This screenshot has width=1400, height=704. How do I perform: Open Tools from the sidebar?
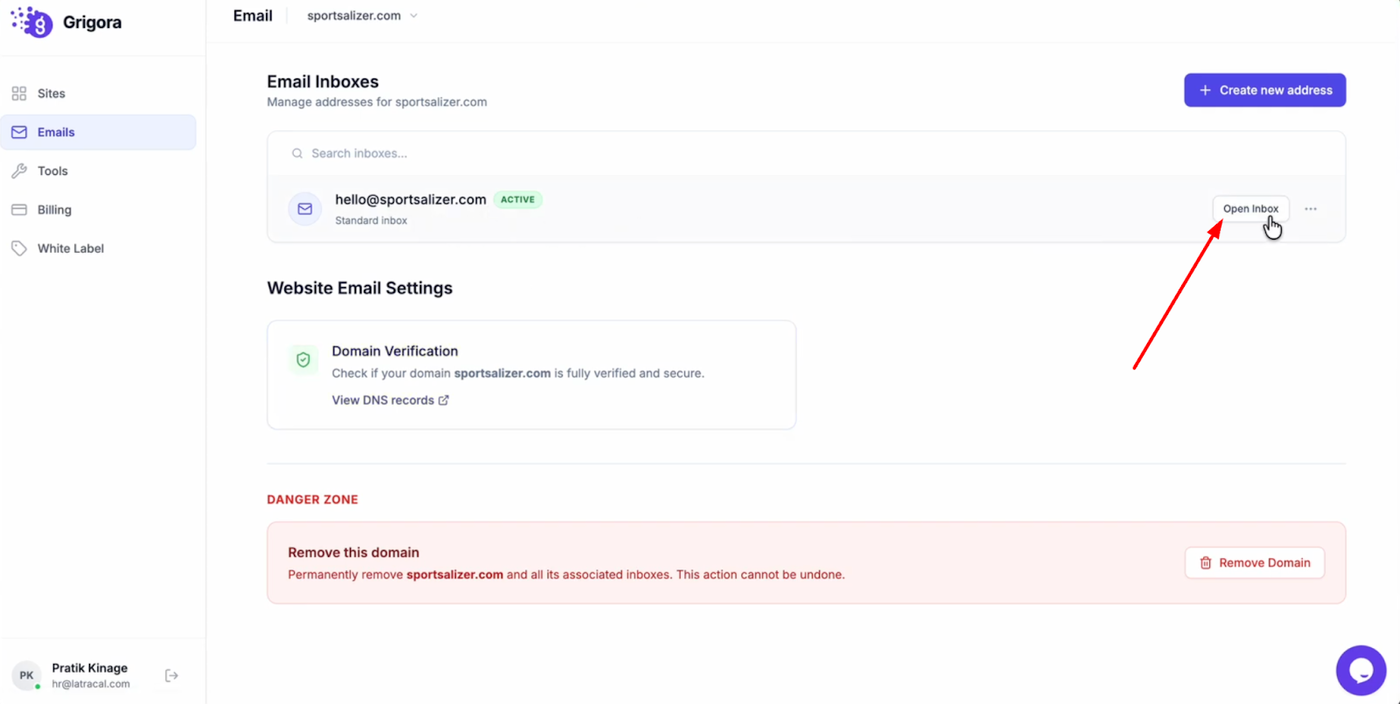click(52, 171)
